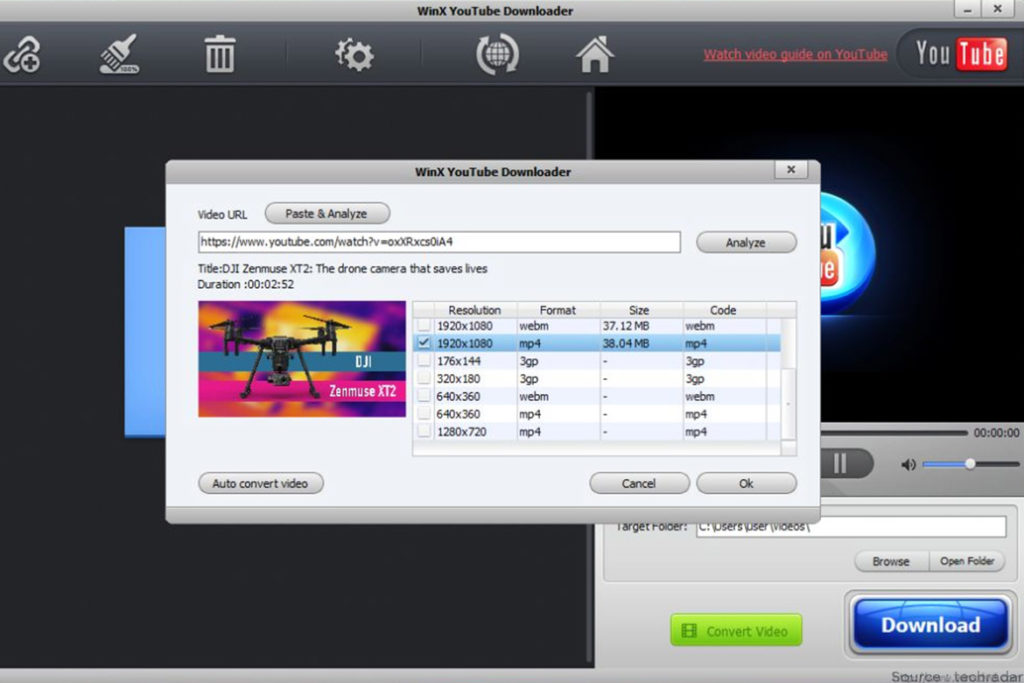Click the Analyze button
This screenshot has height=683, width=1024.
746,242
